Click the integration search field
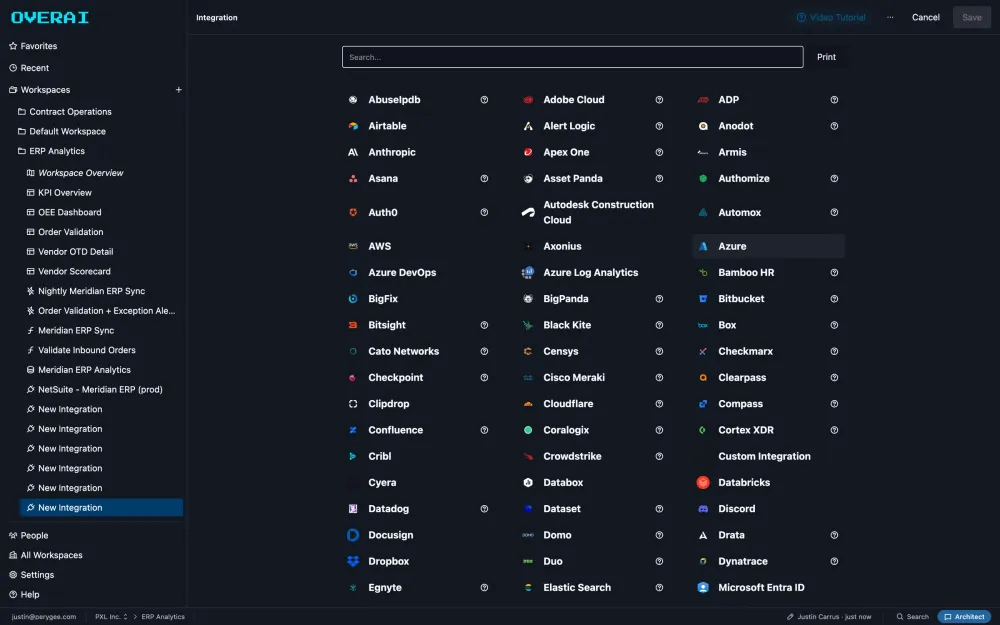 572,57
